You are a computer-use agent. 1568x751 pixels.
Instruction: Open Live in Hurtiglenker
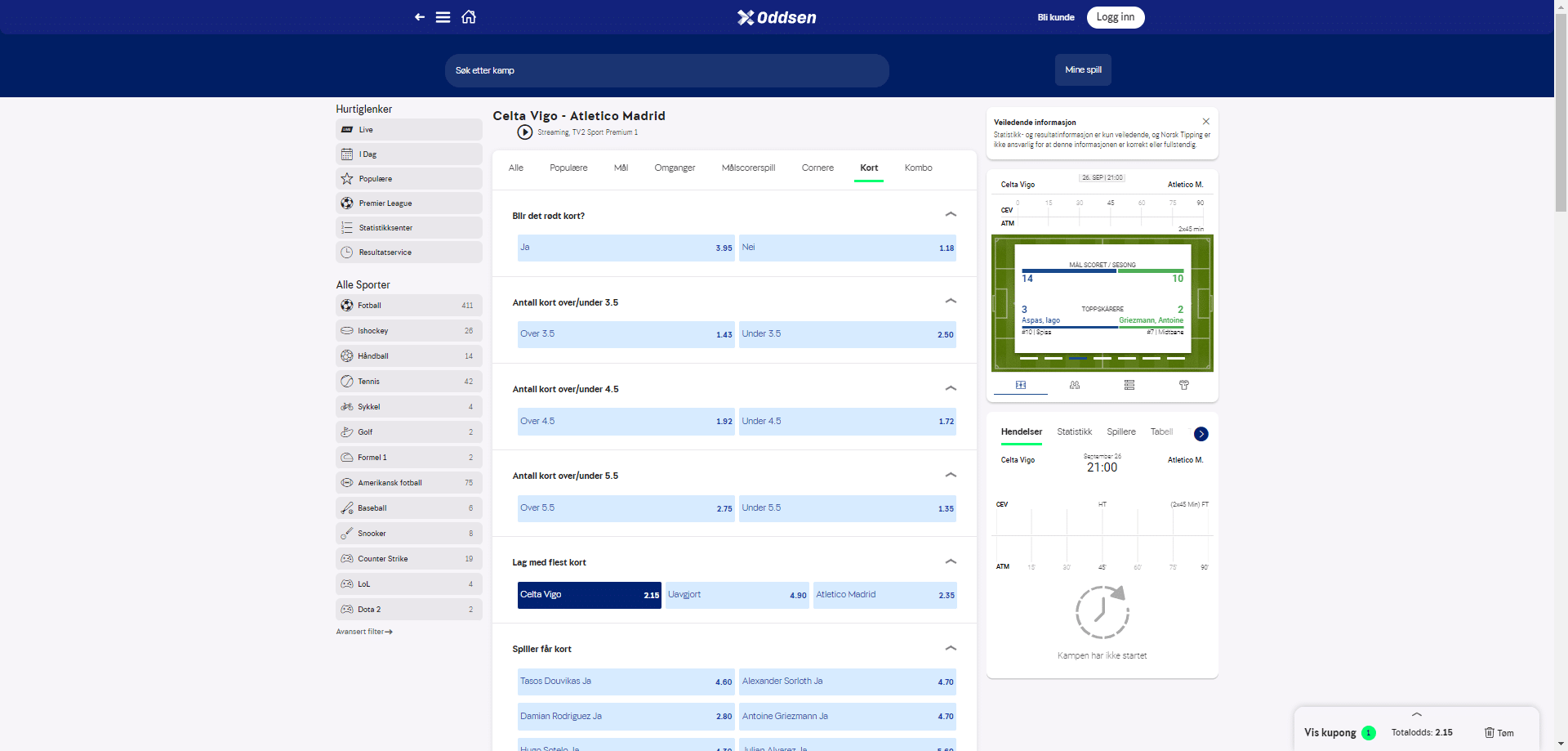click(x=409, y=130)
